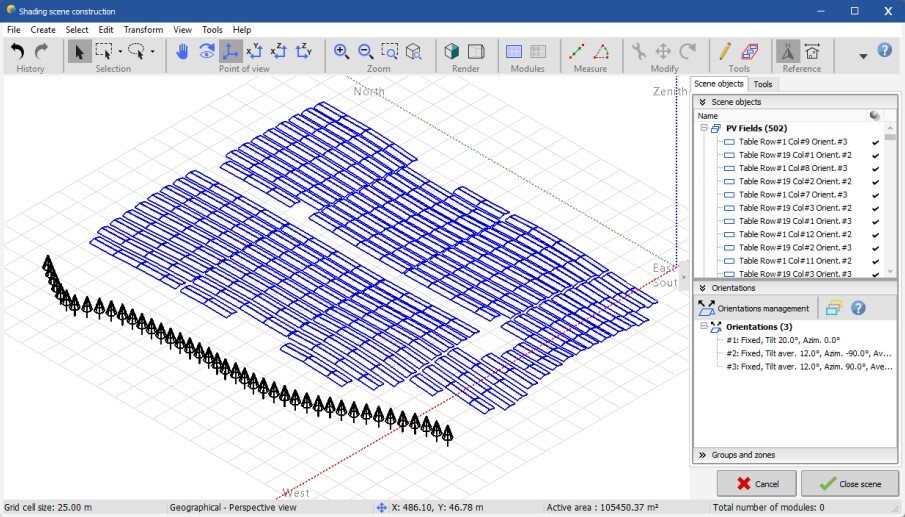905x517 pixels.
Task: Select the measure distance tool
Action: [x=577, y=52]
